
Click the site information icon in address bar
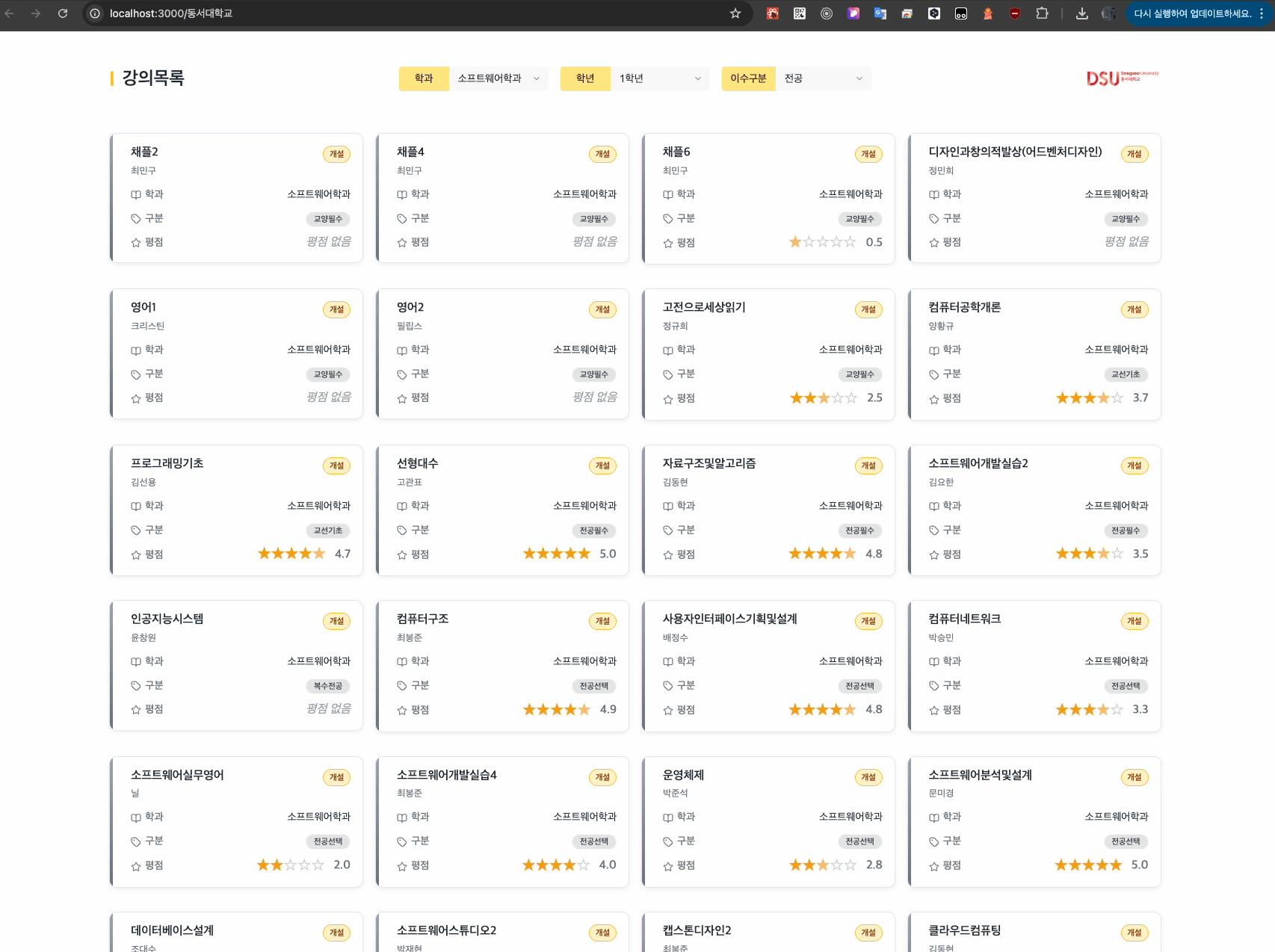95,13
